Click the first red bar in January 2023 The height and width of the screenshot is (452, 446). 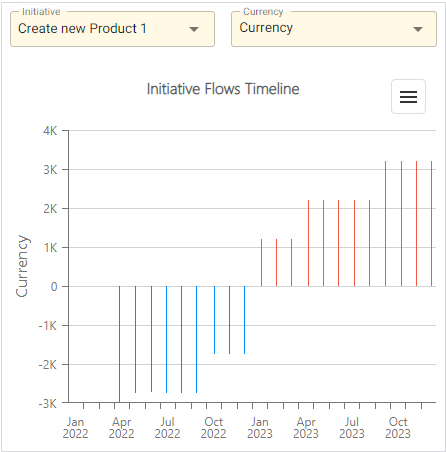tap(262, 263)
